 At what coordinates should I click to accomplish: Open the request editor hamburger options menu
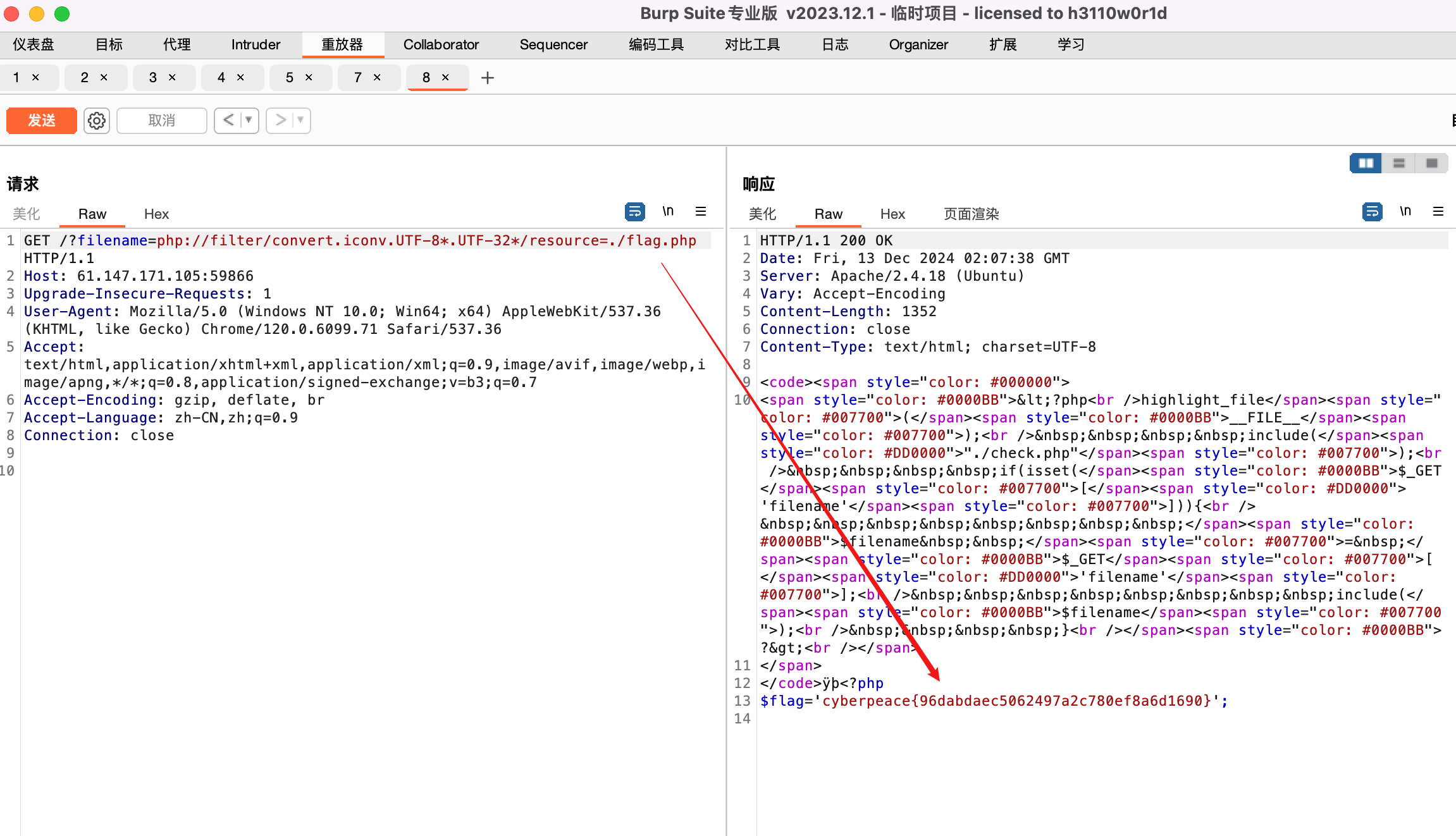point(701,211)
